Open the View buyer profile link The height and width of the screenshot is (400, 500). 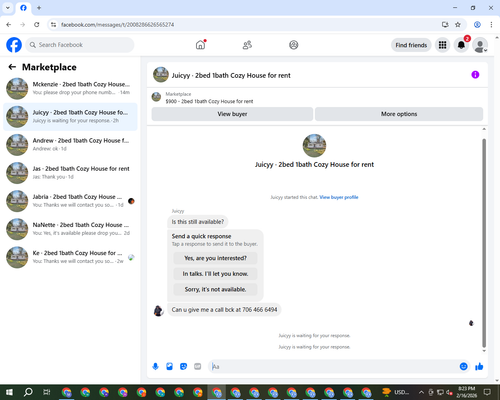[339, 197]
